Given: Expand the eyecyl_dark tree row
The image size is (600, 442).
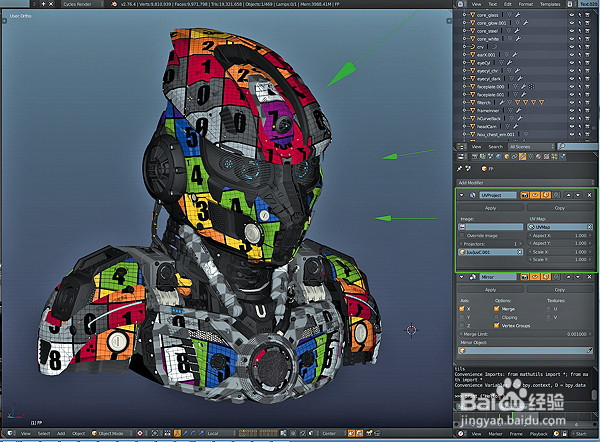Looking at the screenshot, I should (464, 78).
